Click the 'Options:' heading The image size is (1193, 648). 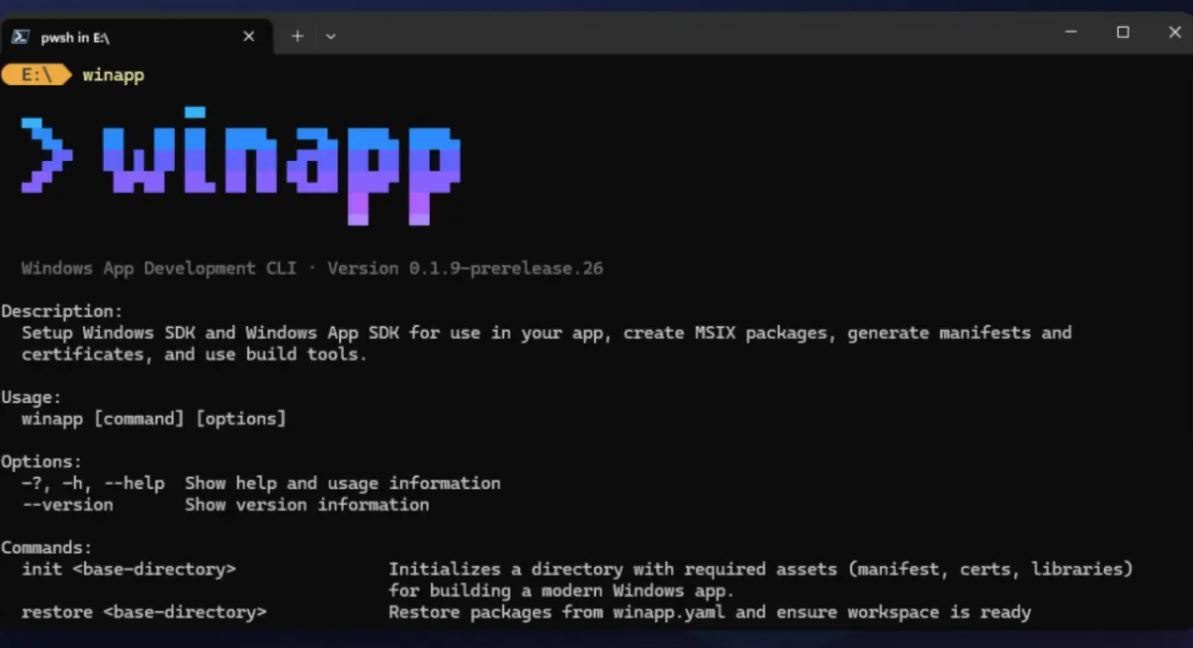pos(41,462)
